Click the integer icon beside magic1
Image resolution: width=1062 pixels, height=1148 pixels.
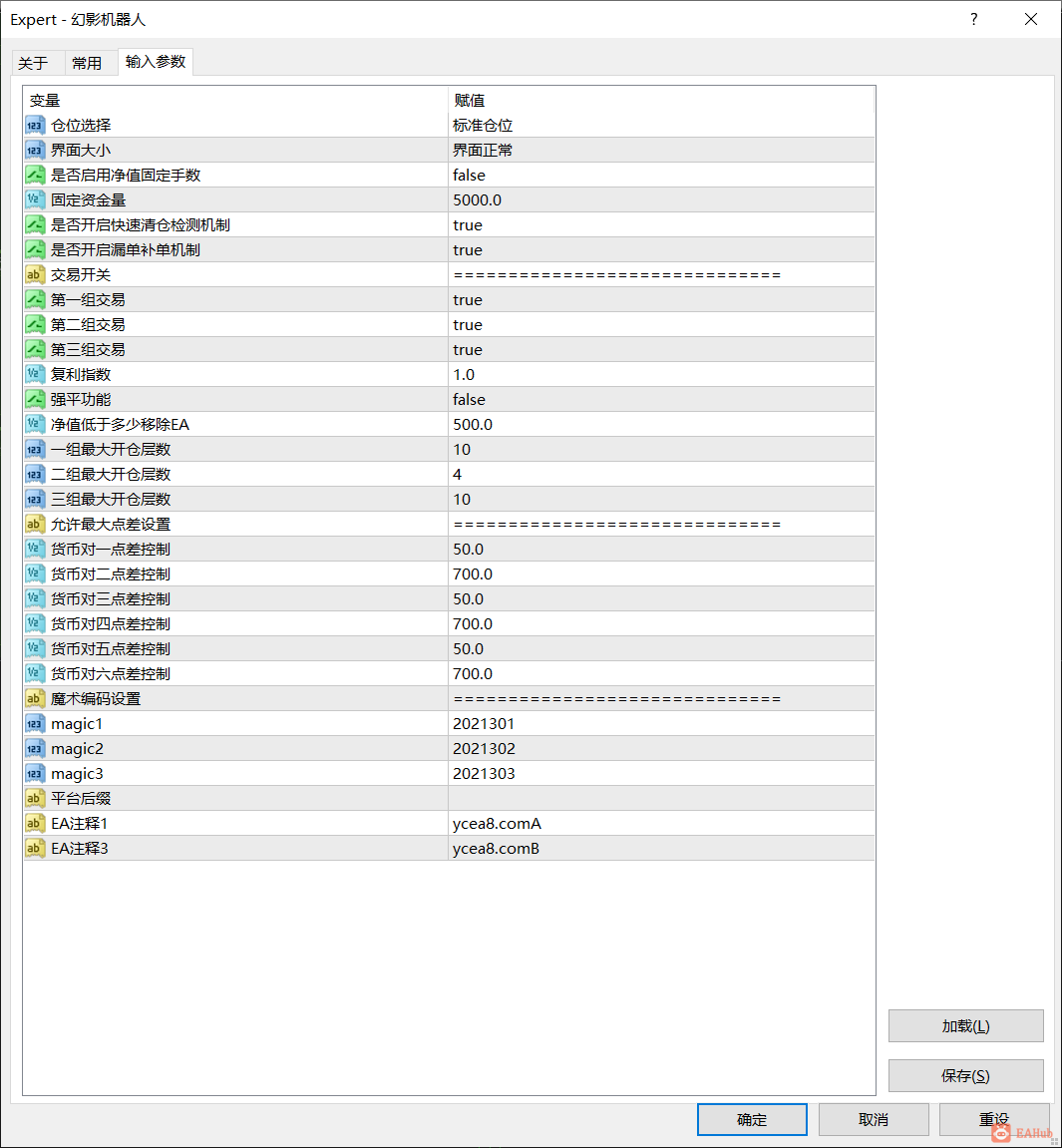pos(35,723)
